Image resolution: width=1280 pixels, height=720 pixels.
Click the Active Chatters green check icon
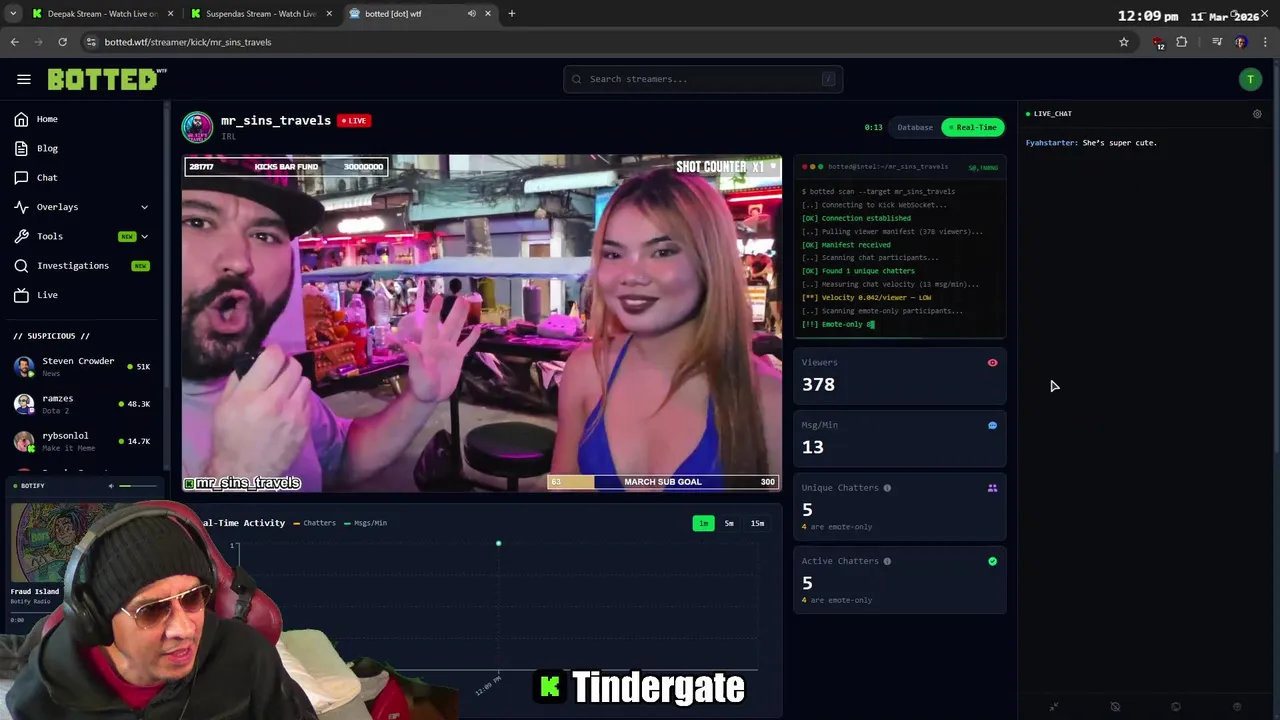coord(992,561)
